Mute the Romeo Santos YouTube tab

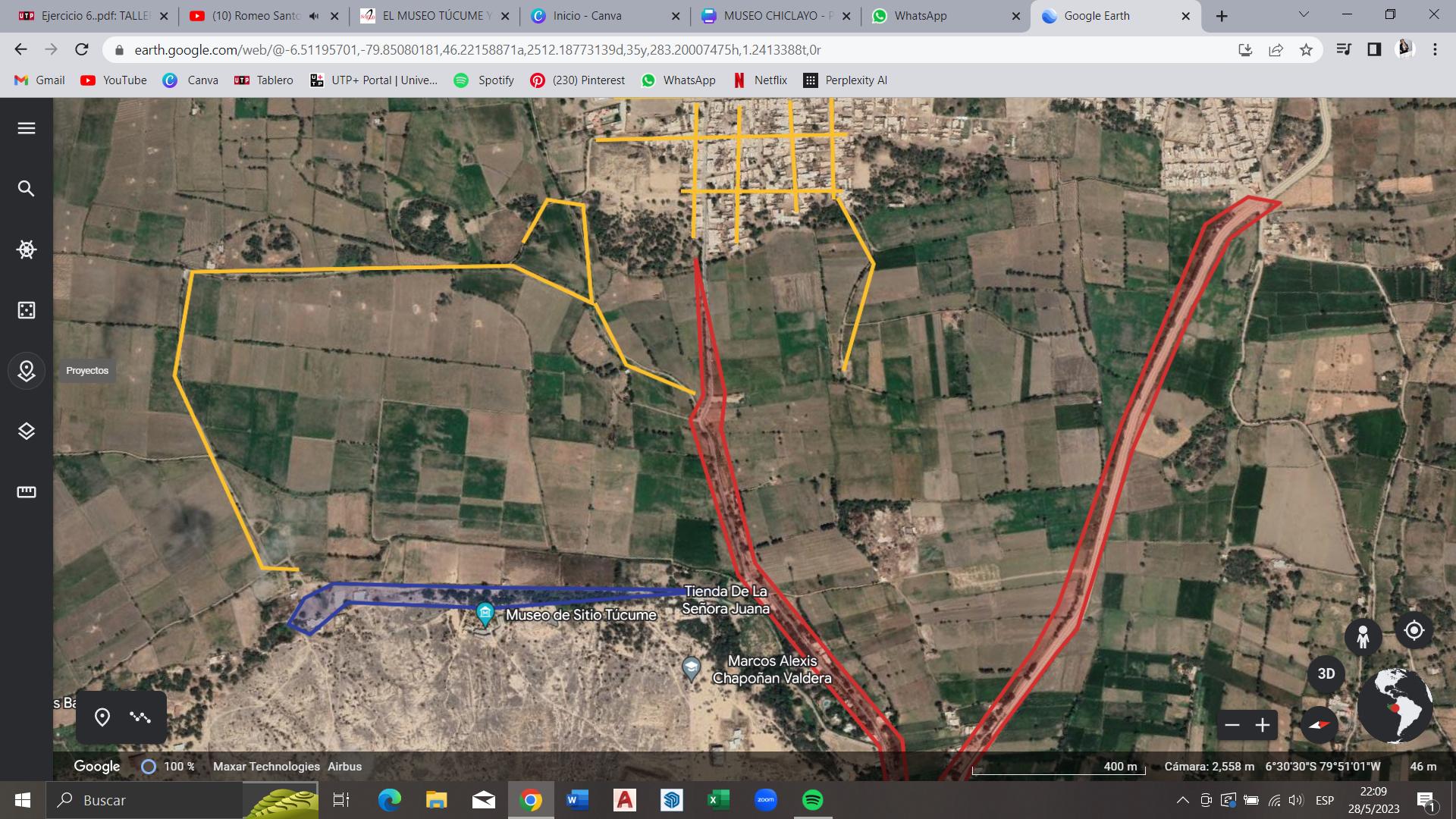click(314, 16)
